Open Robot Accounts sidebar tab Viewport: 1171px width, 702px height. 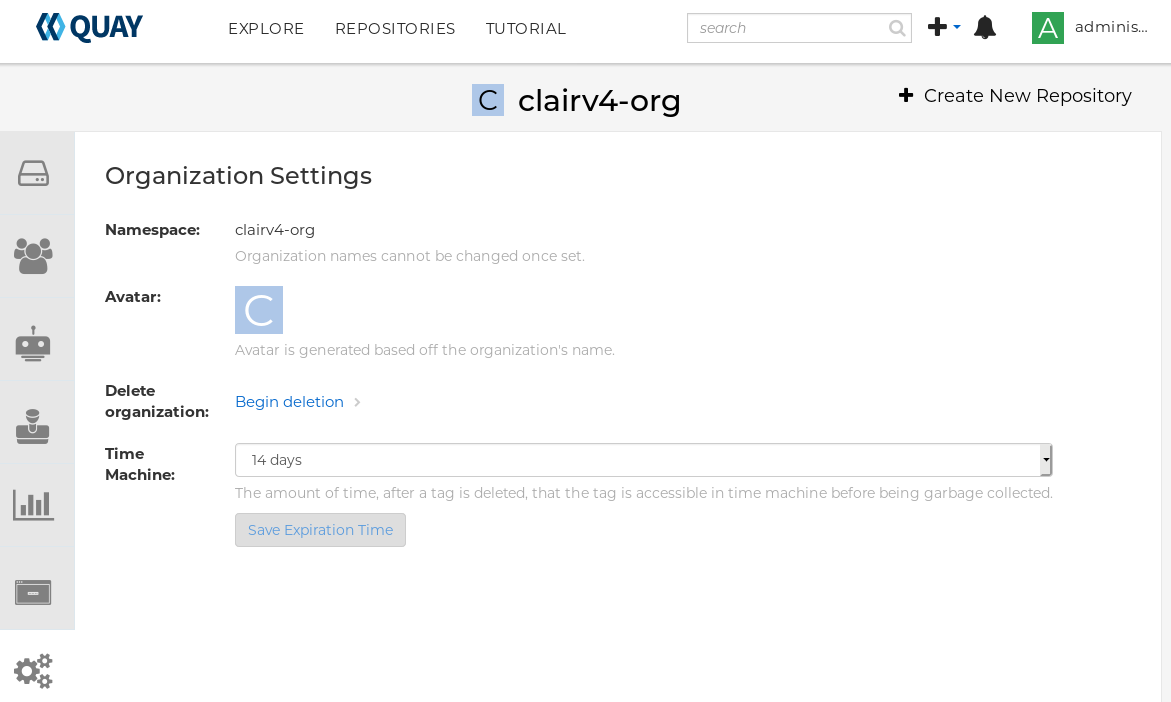33,343
